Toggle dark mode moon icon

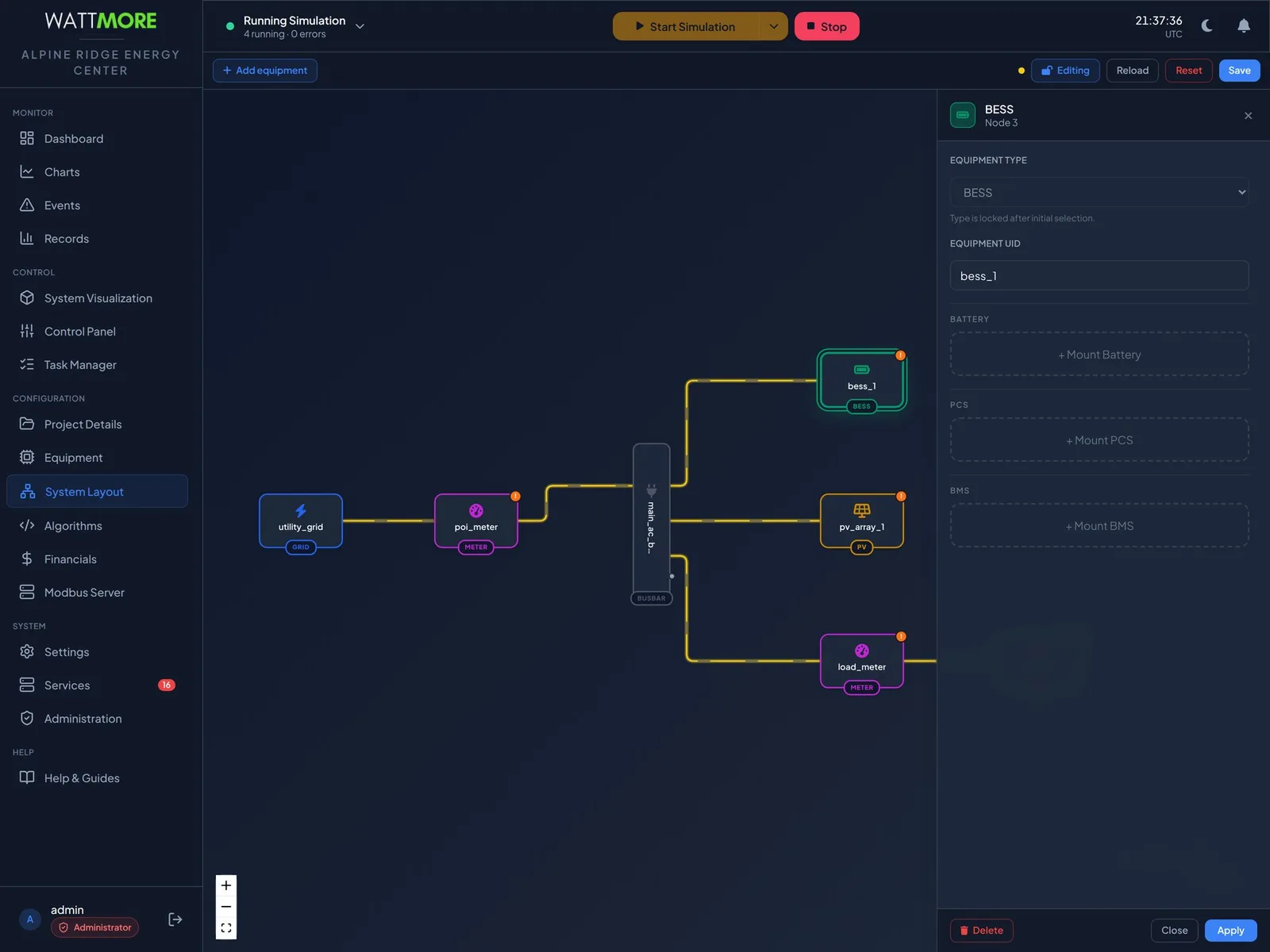click(1207, 26)
